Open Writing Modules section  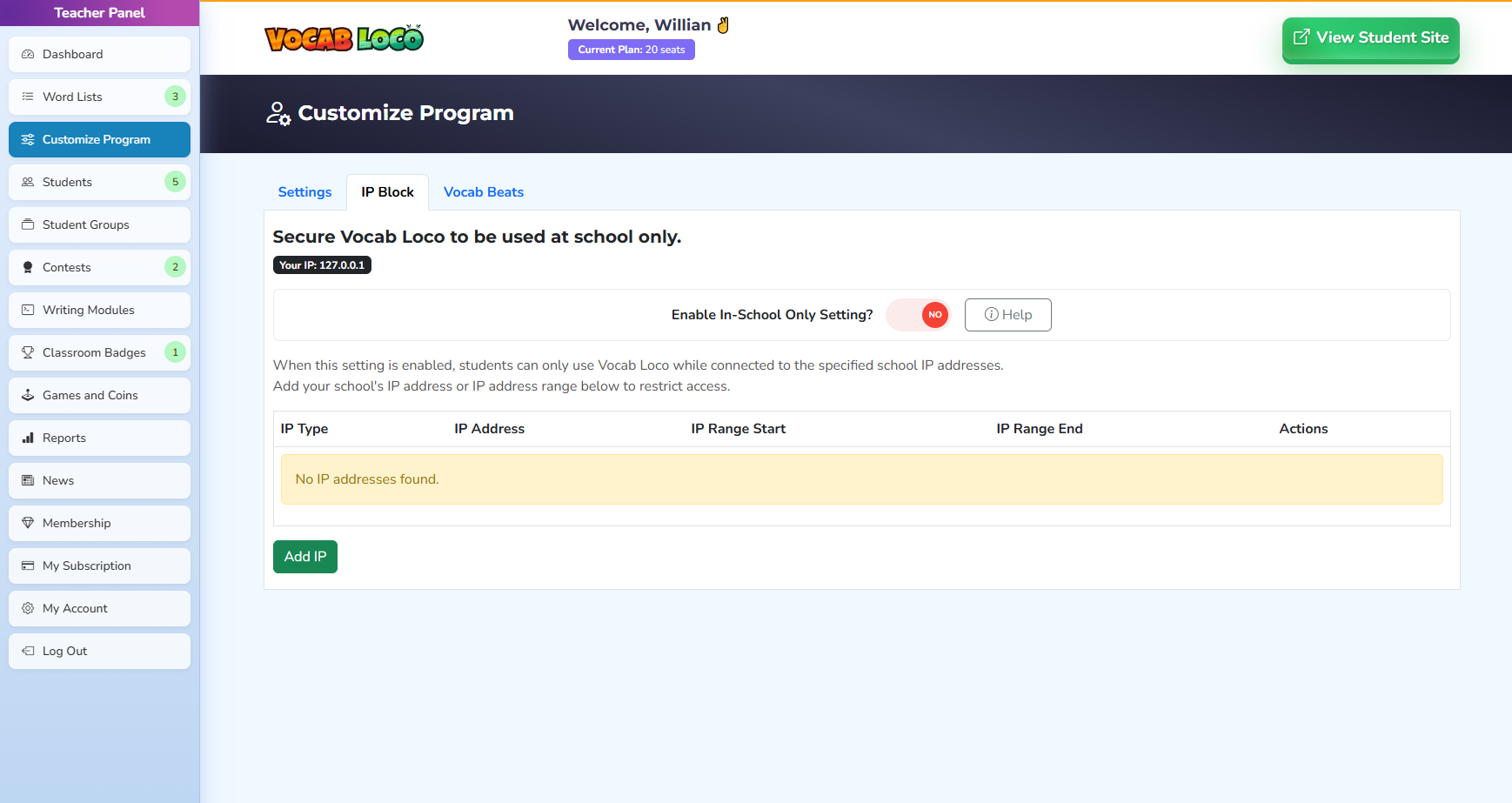(x=99, y=310)
